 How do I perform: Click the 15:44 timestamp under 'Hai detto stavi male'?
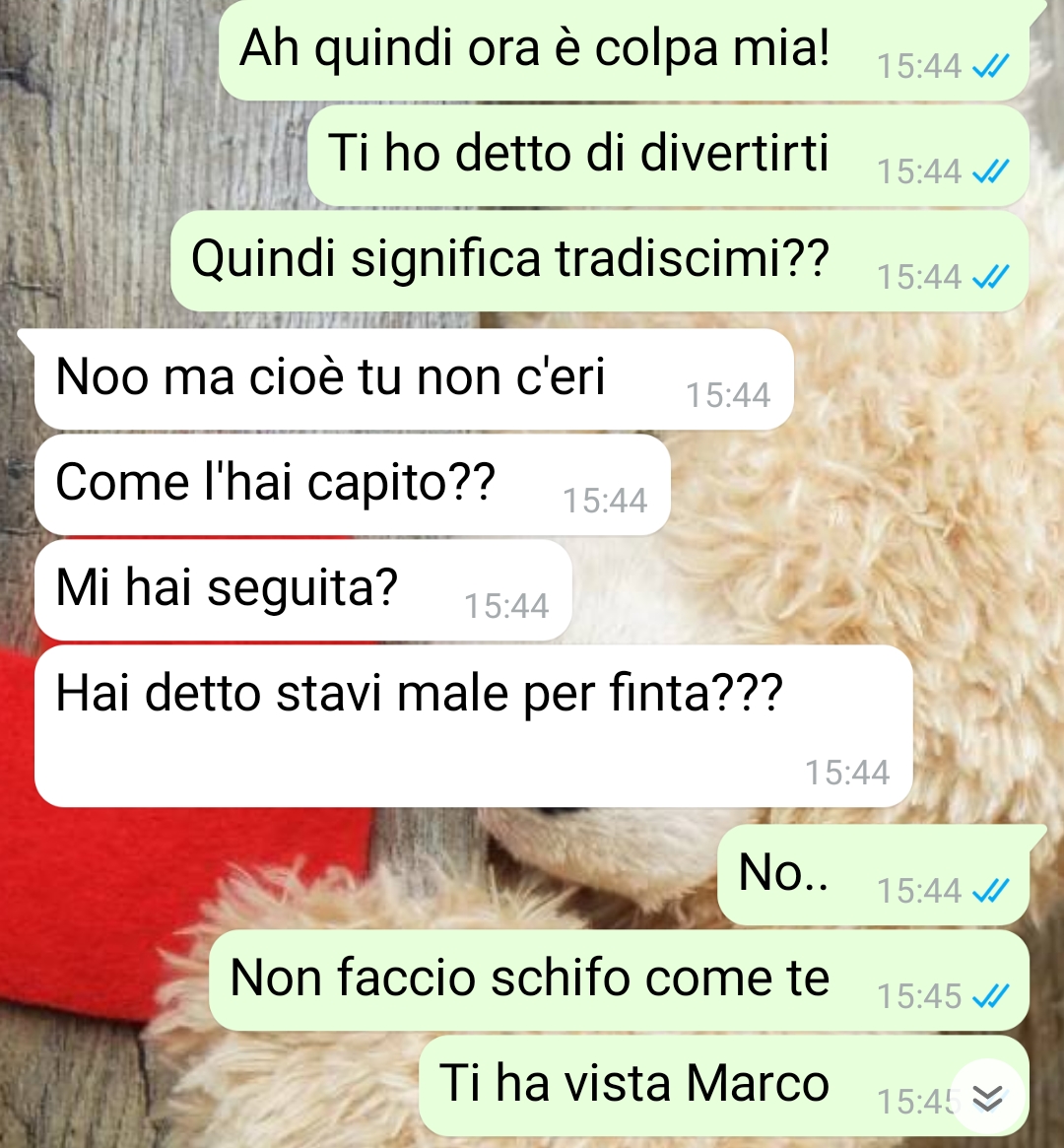point(847,773)
